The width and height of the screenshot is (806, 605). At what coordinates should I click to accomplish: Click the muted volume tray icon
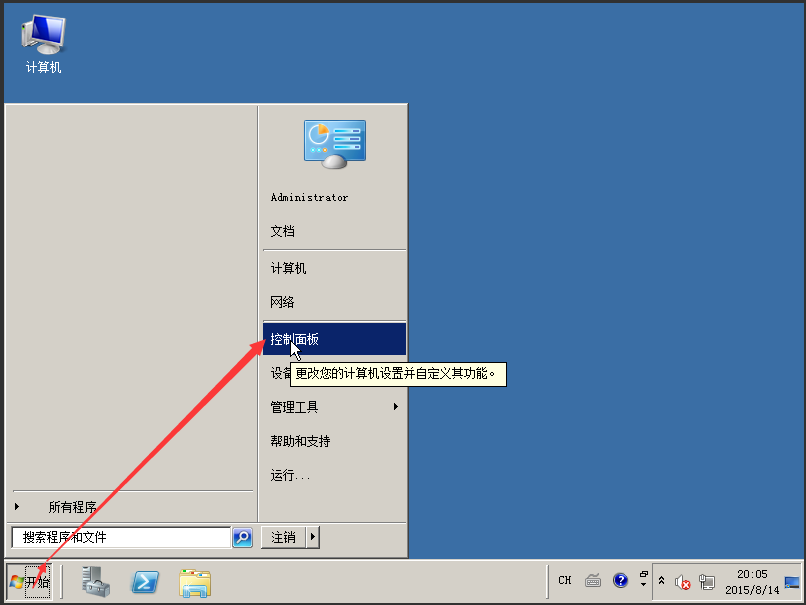[x=683, y=582]
